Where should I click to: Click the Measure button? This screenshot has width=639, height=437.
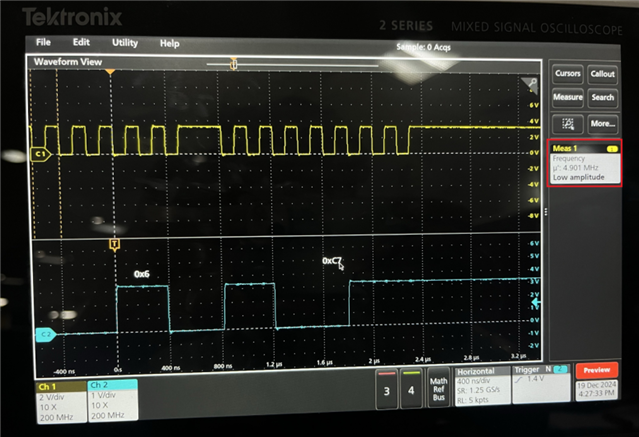568,97
